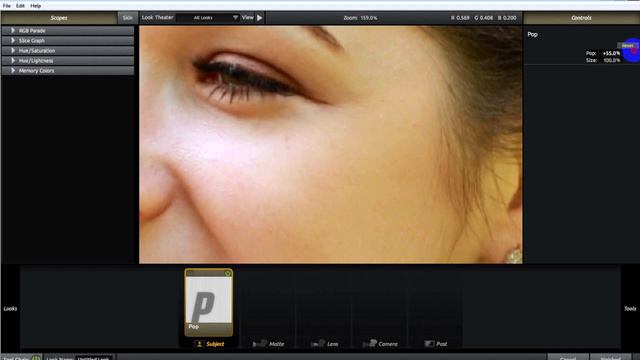Expand the Slice Graph scope
The width and height of the screenshot is (640, 360).
(x=68, y=41)
